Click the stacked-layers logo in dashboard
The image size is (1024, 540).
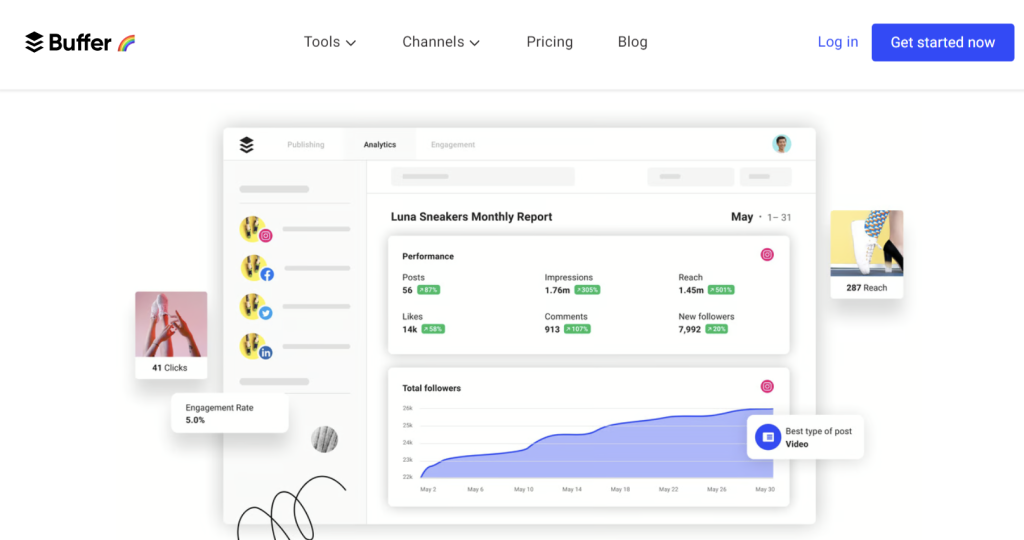tap(246, 145)
